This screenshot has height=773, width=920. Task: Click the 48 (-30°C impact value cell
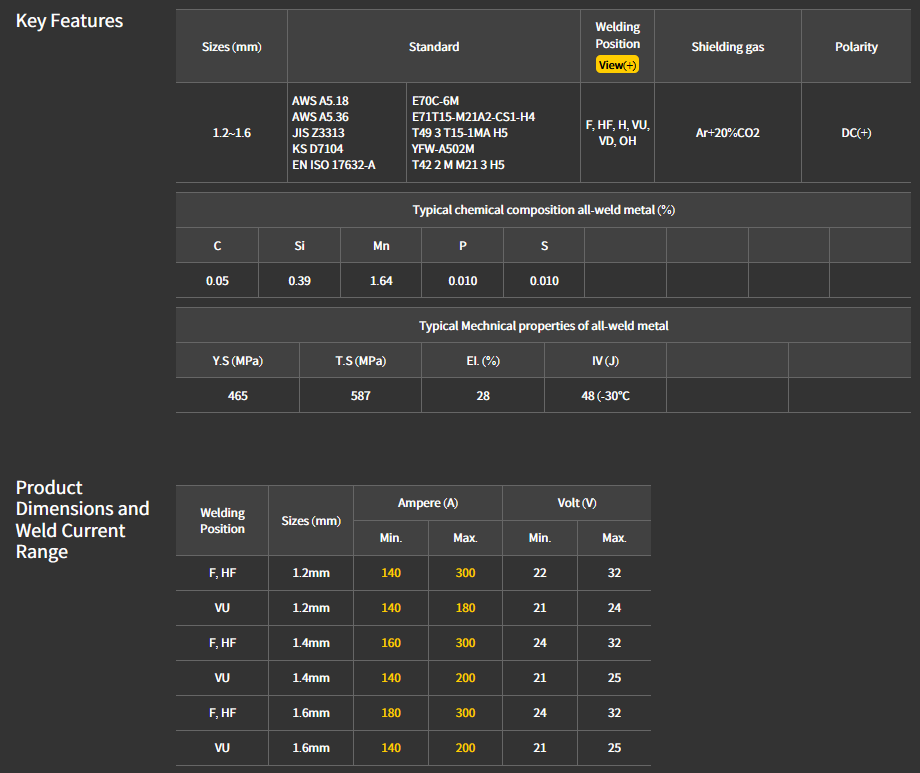[605, 396]
